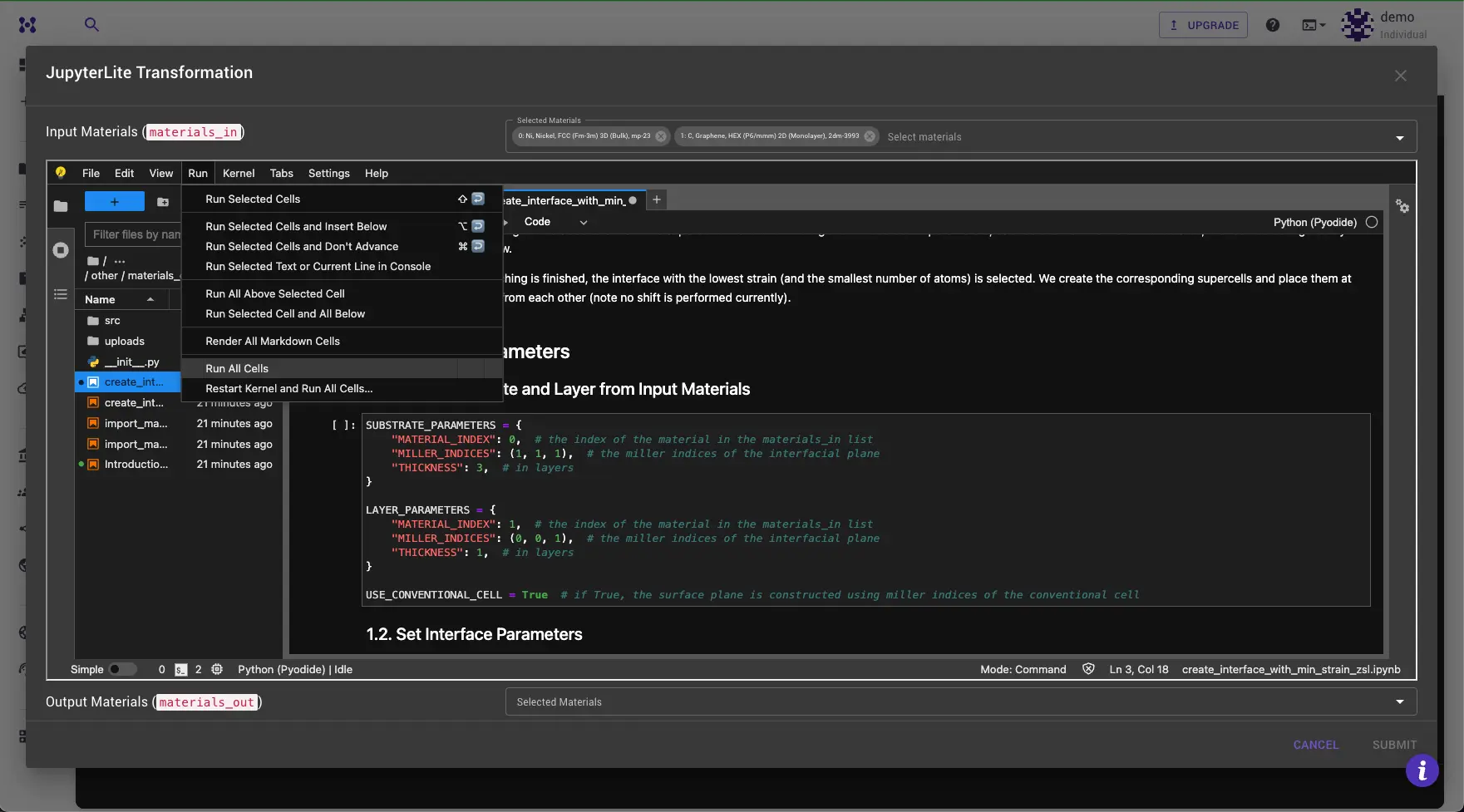Expand the Select materials dropdown
The width and height of the screenshot is (1464, 812).
[1400, 136]
